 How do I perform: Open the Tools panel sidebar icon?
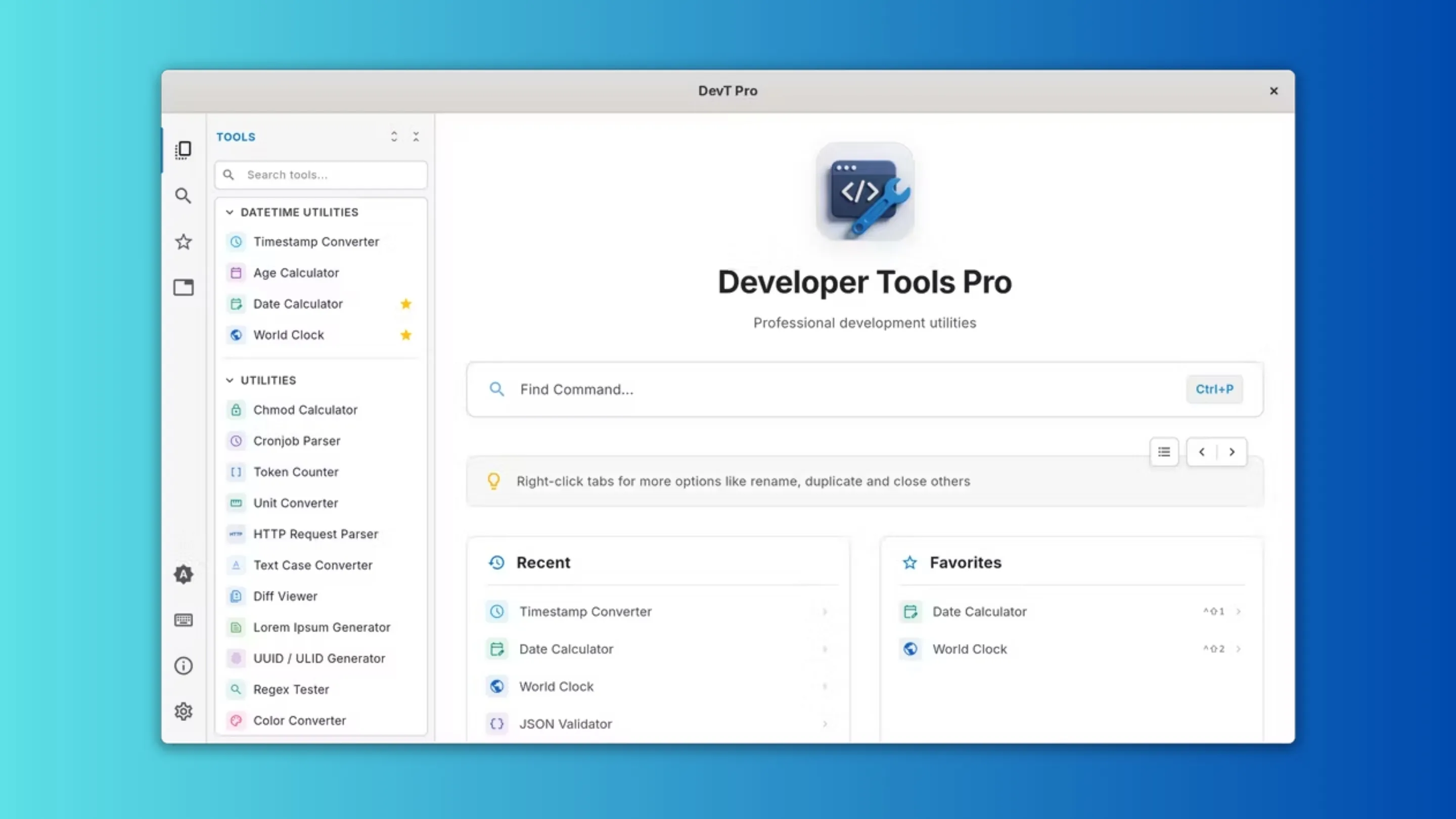(x=183, y=150)
